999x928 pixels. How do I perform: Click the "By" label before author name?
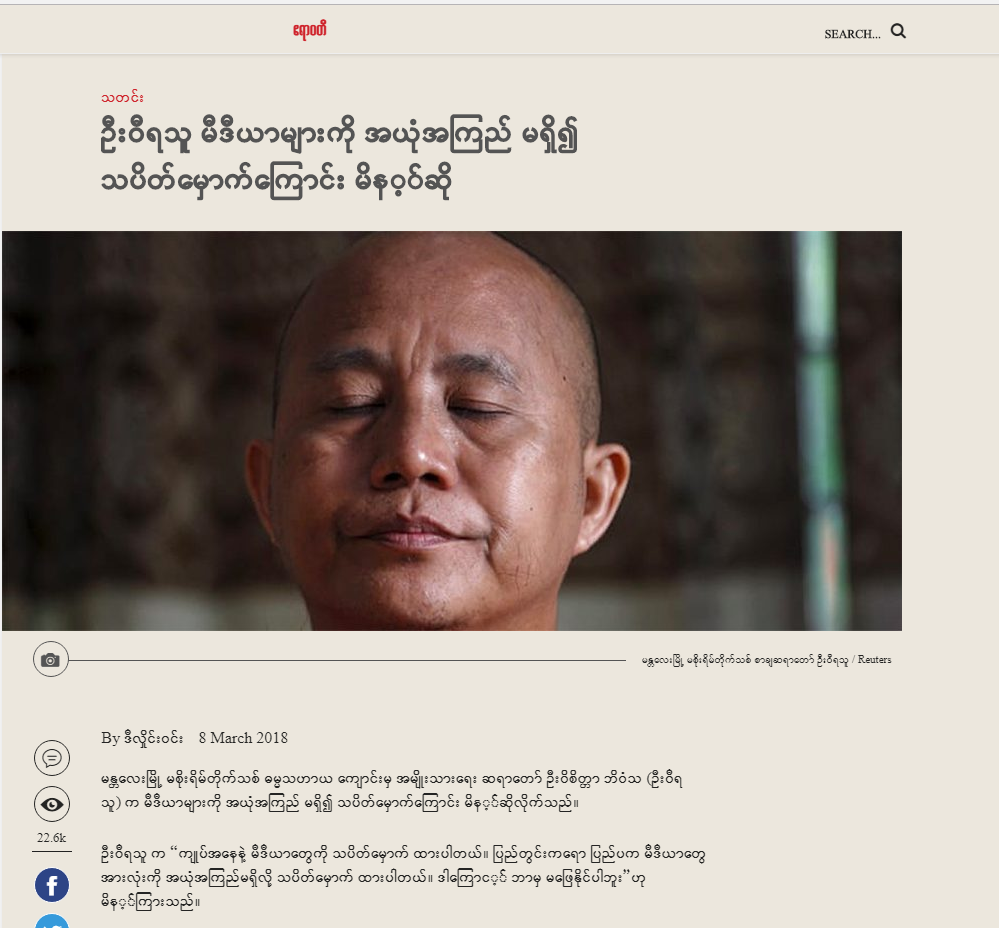coord(110,738)
